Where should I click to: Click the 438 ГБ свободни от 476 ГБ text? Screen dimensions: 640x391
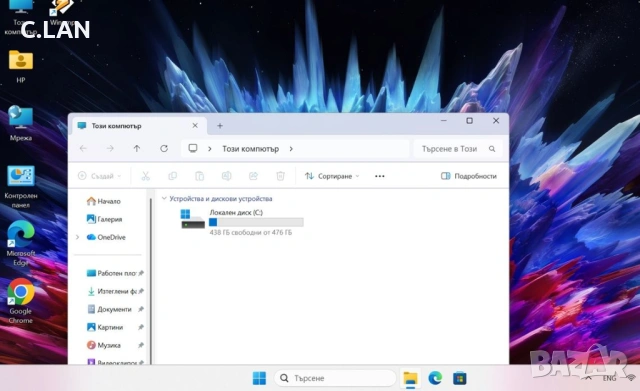251,233
